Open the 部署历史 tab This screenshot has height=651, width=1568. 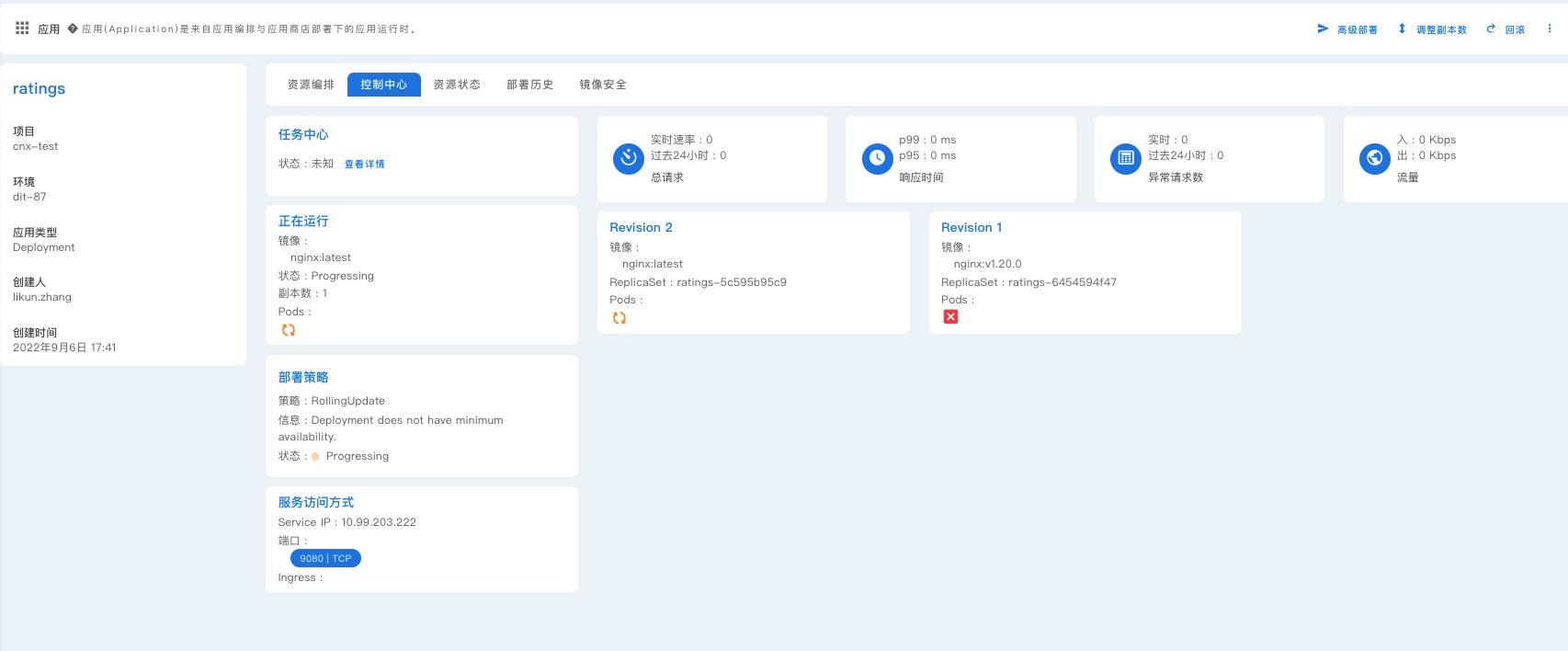[530, 85]
